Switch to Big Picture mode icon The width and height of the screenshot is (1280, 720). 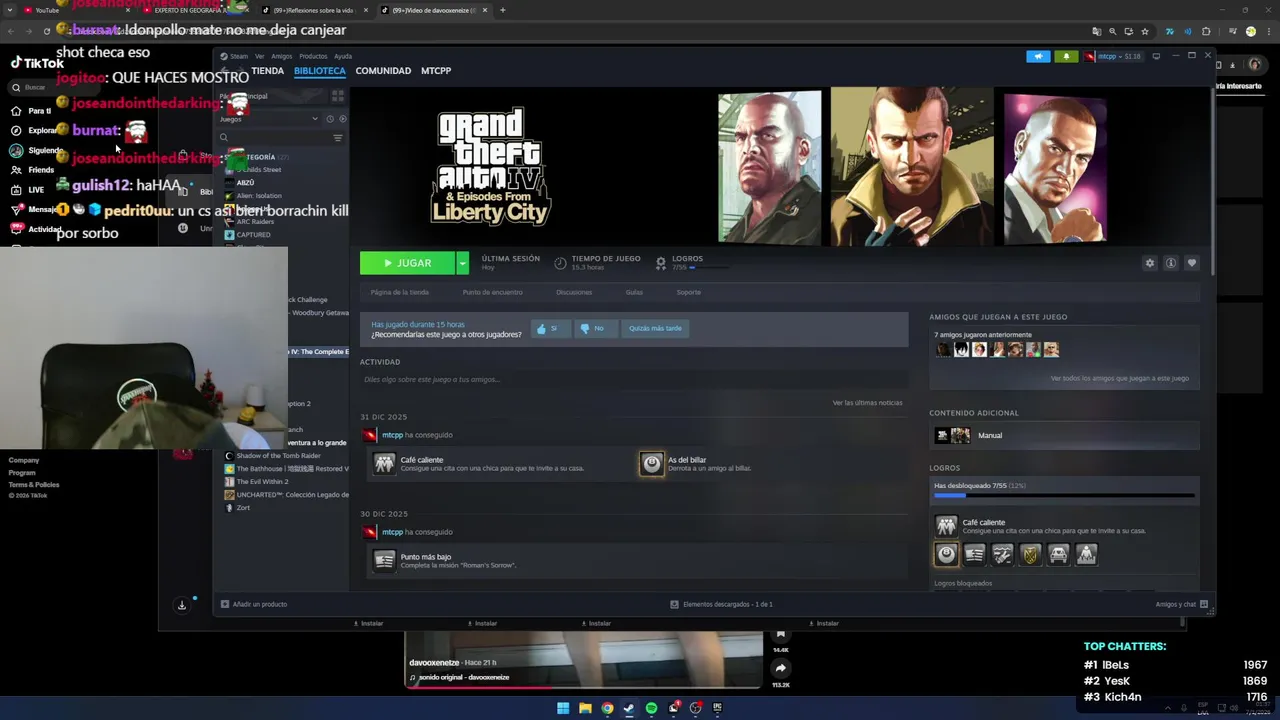[x=1156, y=56]
